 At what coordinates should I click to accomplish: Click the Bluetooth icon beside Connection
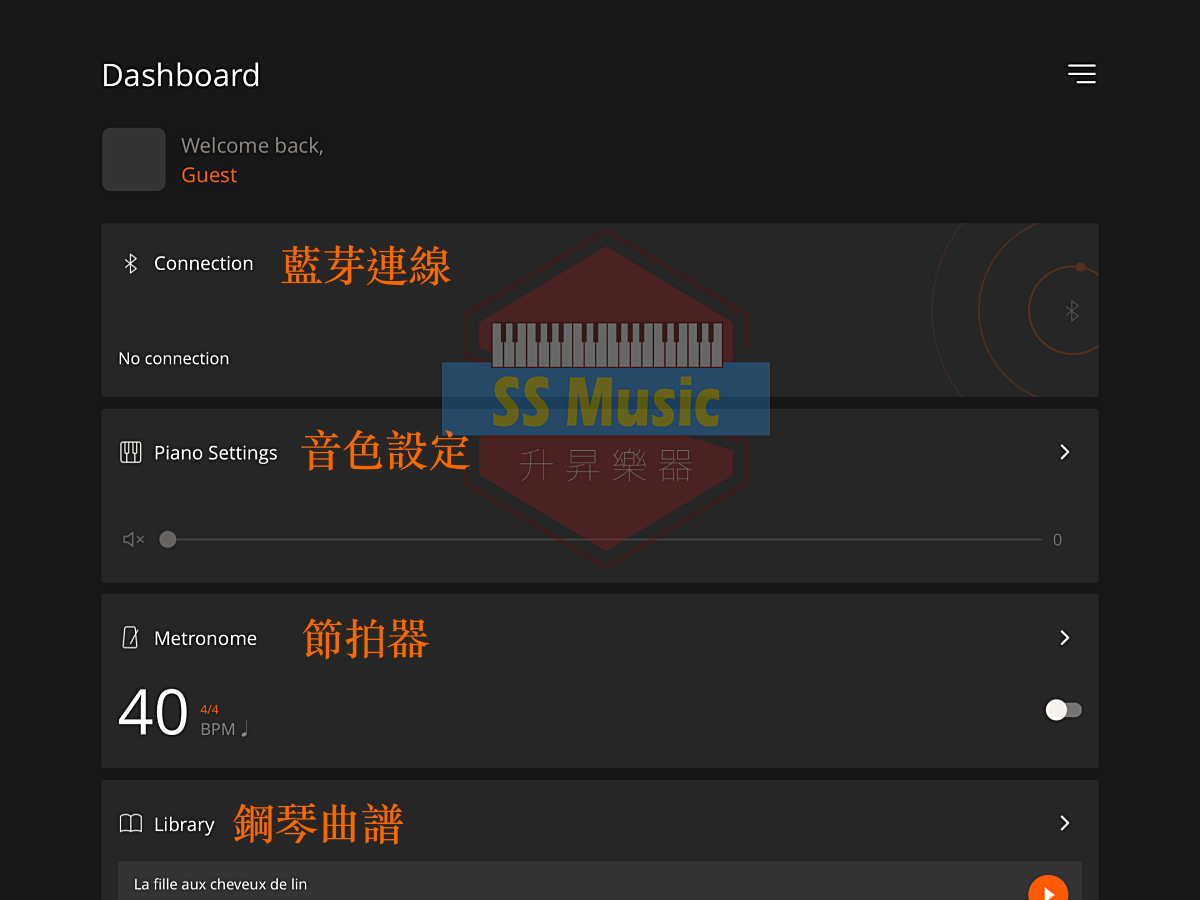[x=130, y=263]
